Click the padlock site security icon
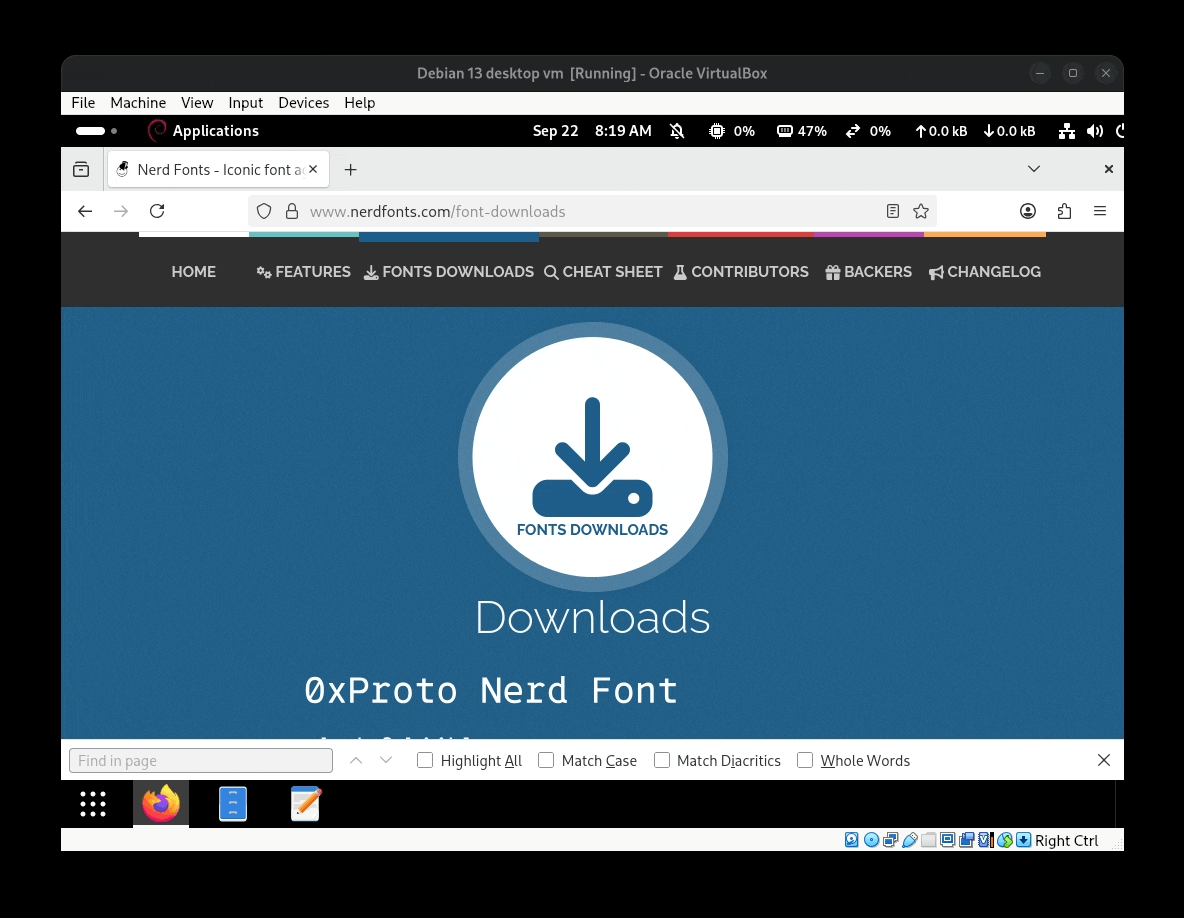Image resolution: width=1184 pixels, height=918 pixels. (292, 211)
